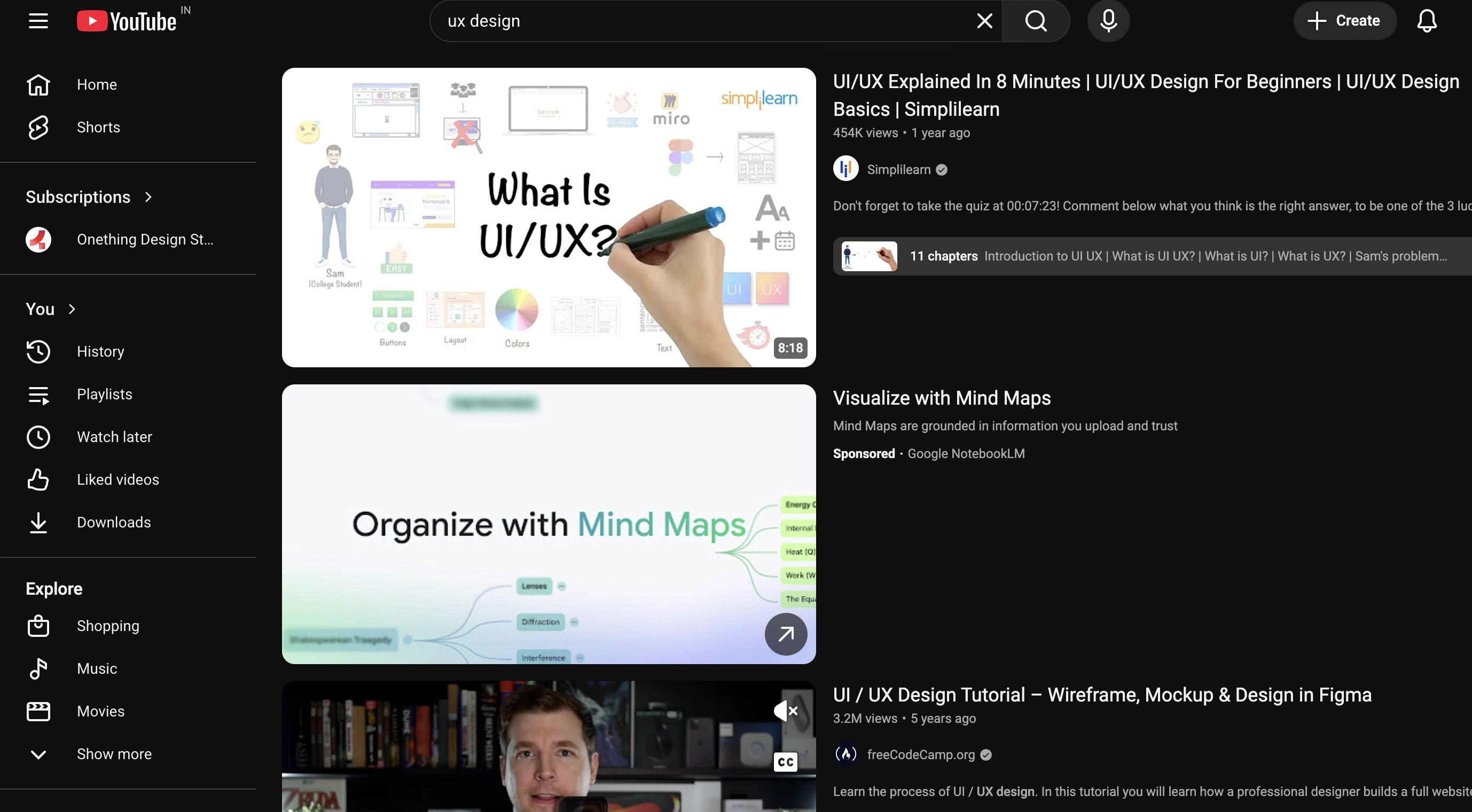
Task: Click the ad external link arrow
Action: pyautogui.click(x=786, y=634)
